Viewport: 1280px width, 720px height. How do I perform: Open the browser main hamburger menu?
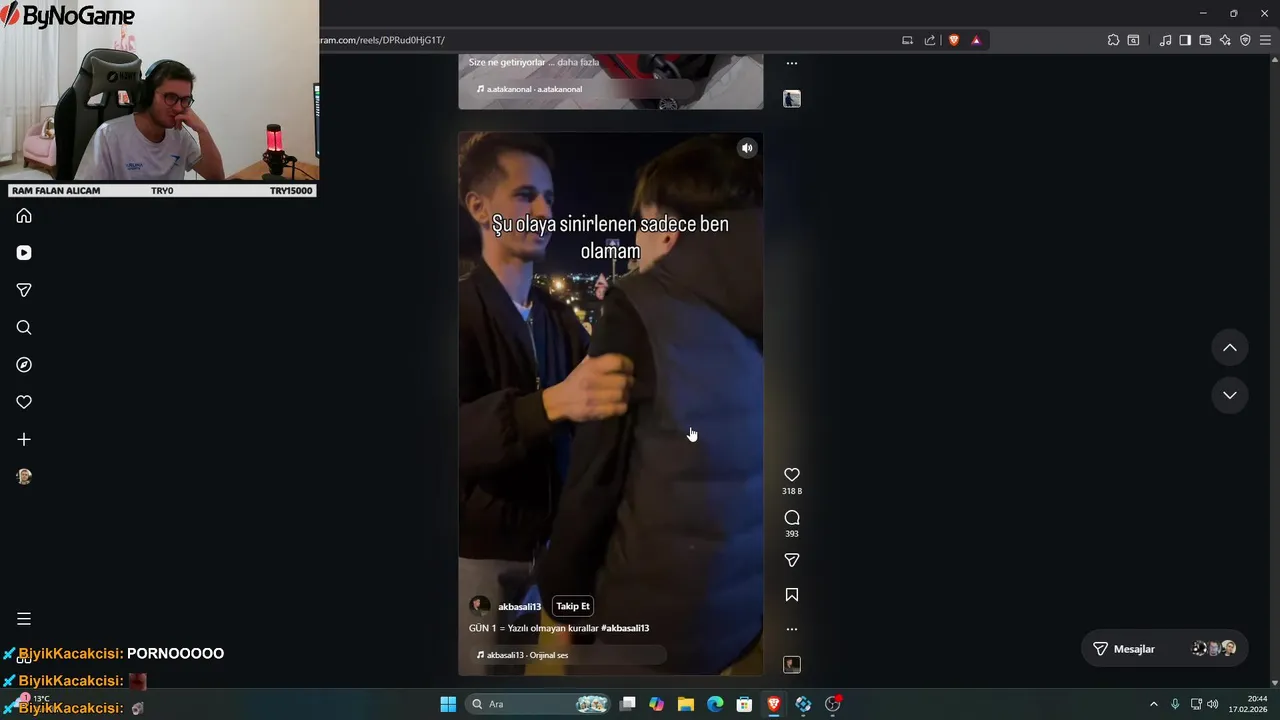point(1265,40)
